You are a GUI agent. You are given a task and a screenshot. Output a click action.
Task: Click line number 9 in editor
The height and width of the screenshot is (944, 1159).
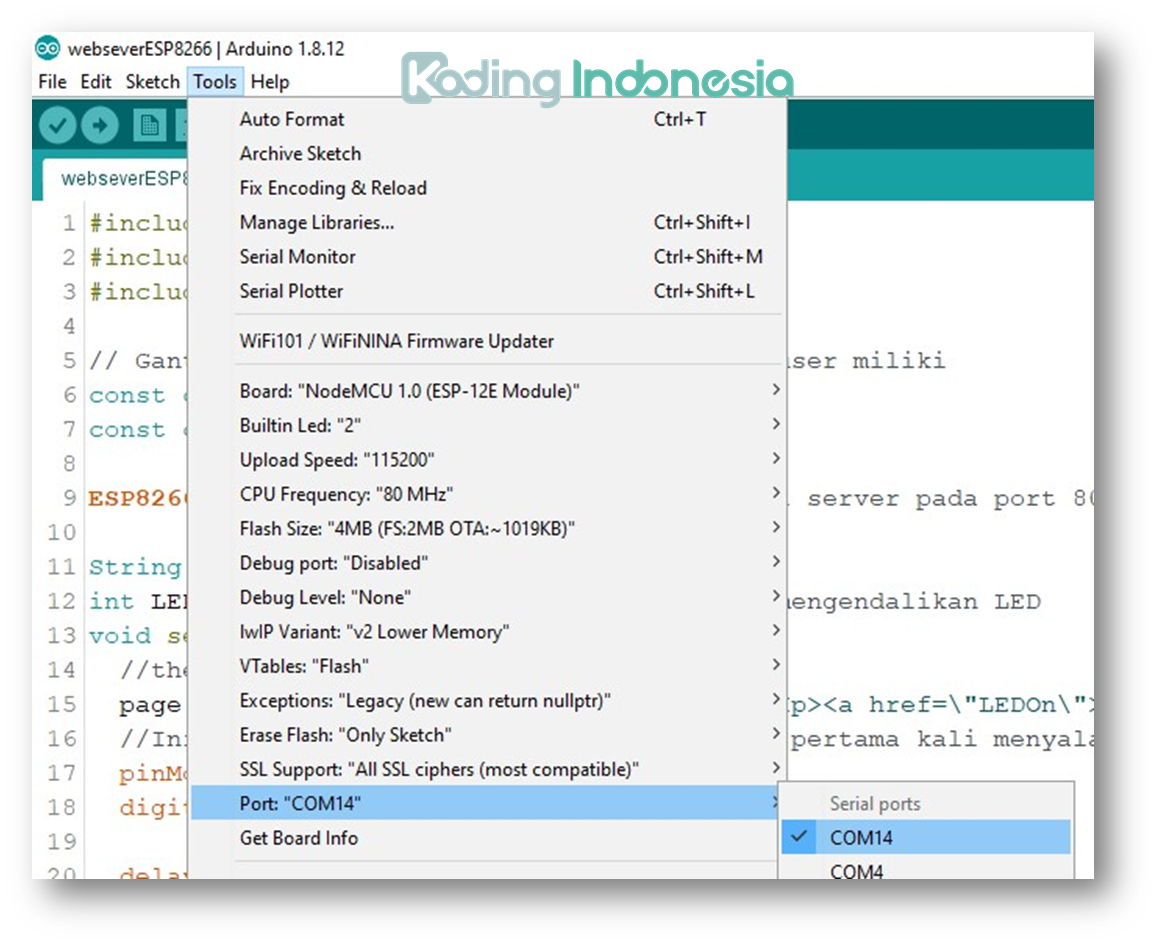coord(69,498)
